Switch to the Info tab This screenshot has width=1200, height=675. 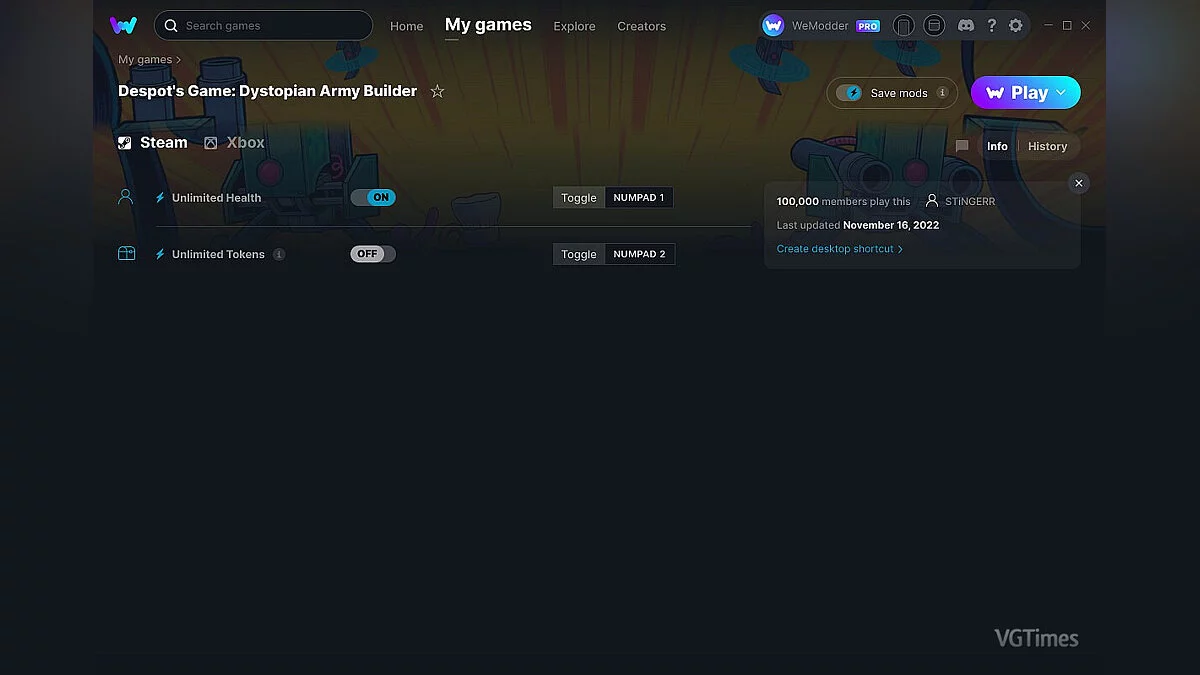pyautogui.click(x=997, y=146)
